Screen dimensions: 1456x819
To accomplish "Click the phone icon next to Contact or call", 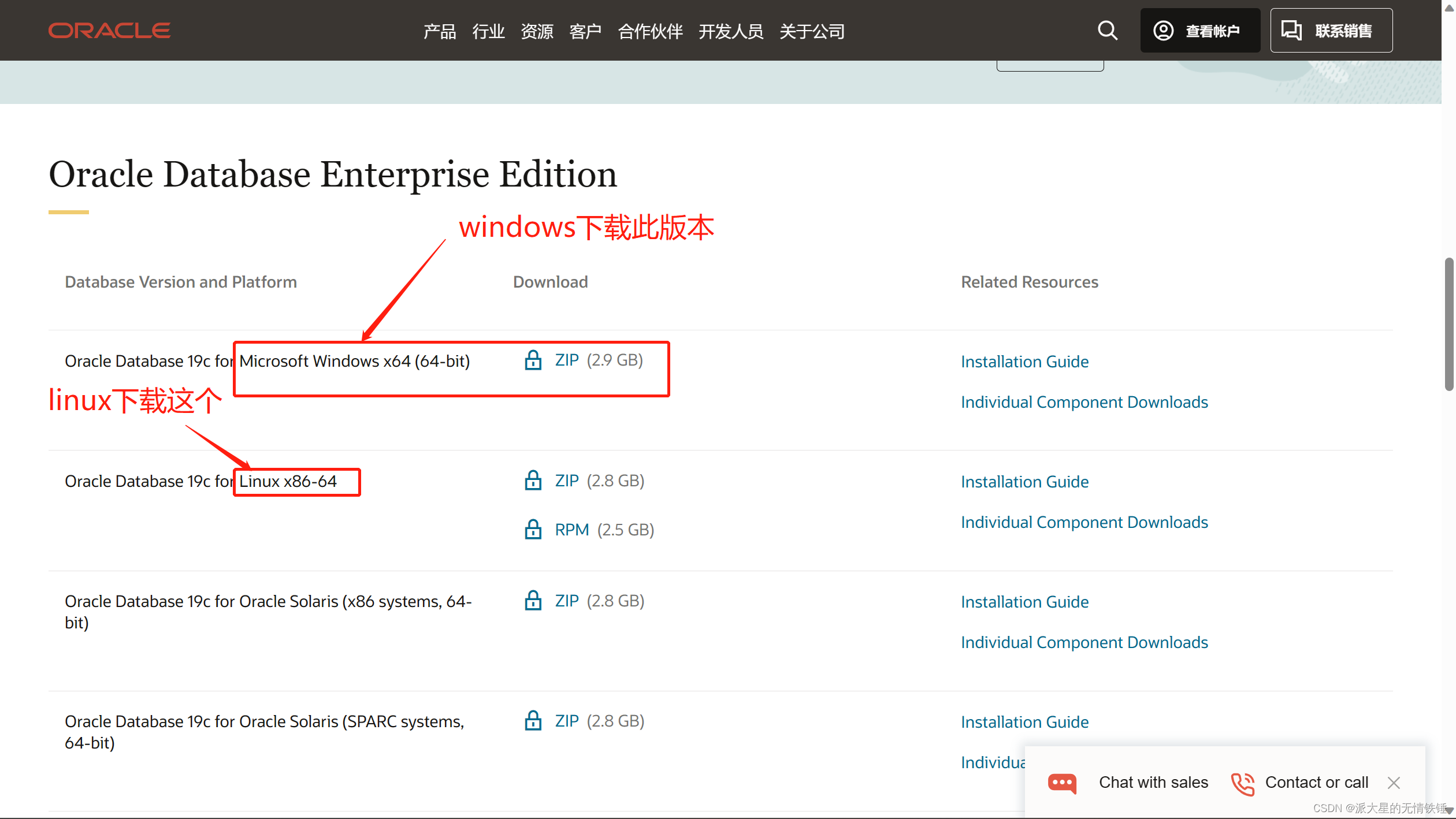I will click(x=1242, y=783).
